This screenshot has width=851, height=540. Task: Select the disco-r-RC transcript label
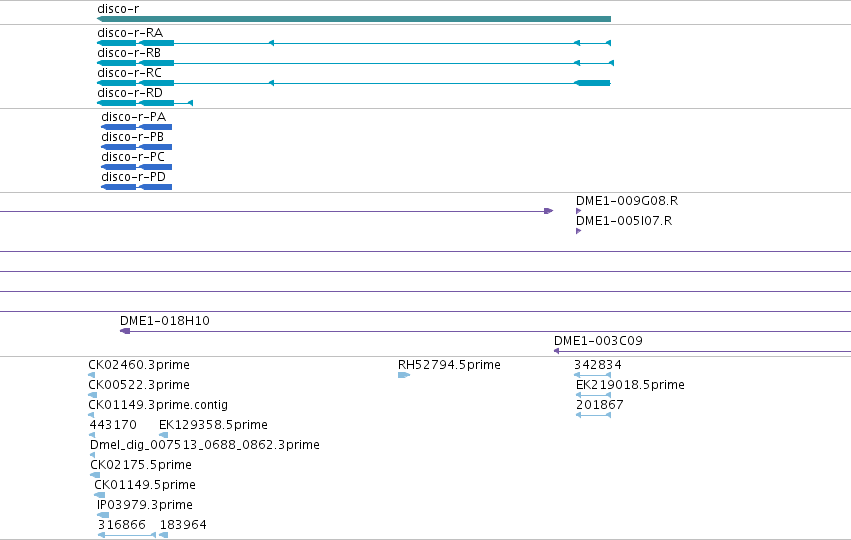coord(129,73)
